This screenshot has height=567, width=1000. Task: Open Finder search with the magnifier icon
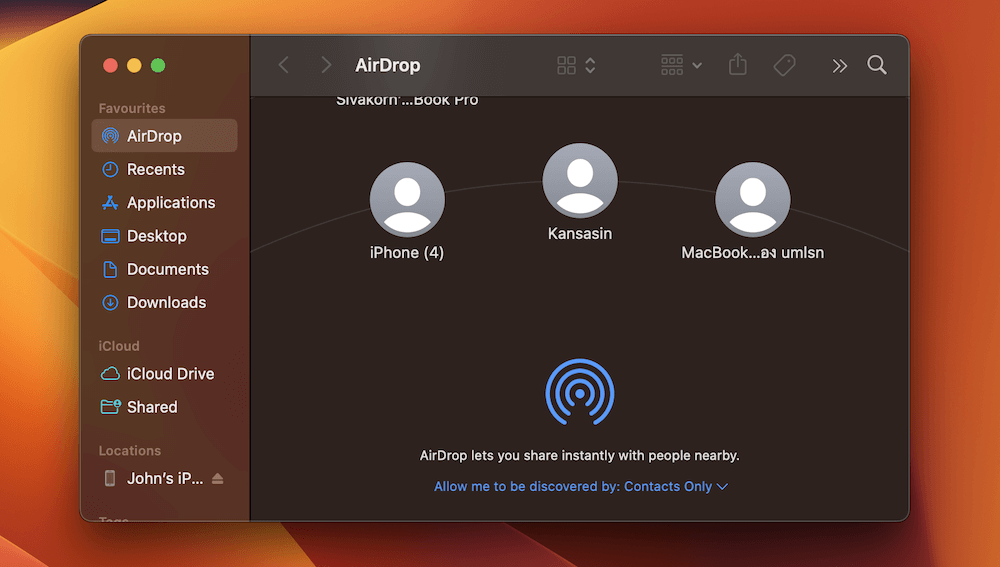(x=877, y=64)
